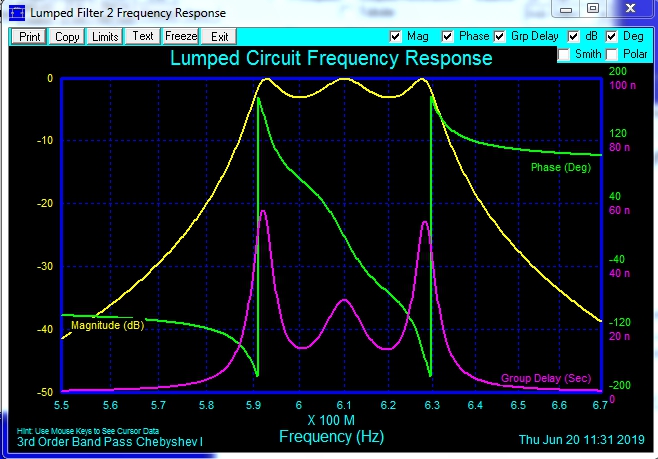This screenshot has height=459, width=658.
Task: Click the 5.5 frequency axis tick label
Action: (61, 405)
